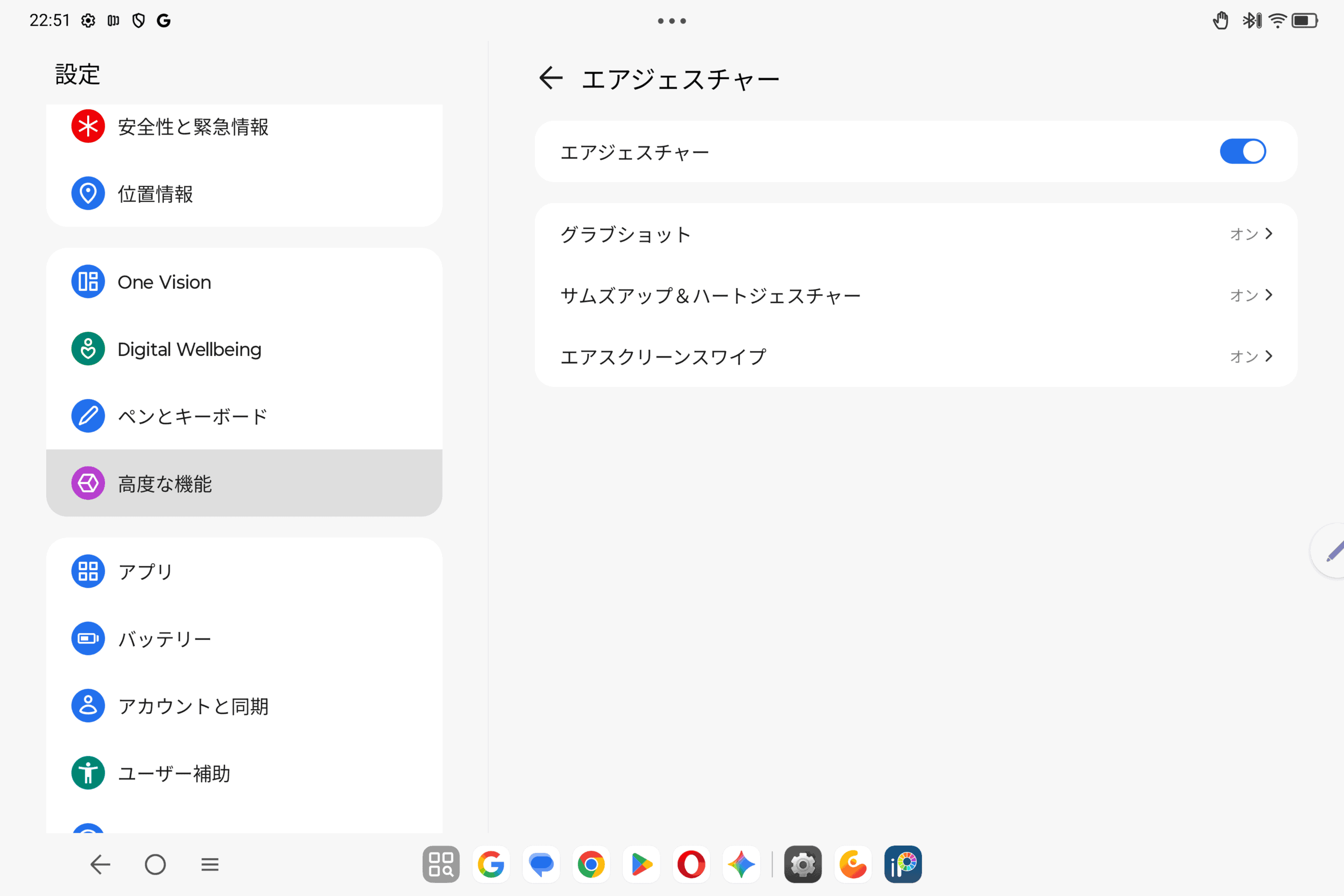Viewport: 1344px width, 896px height.
Task: Tap the home circle navigation button
Action: pos(155,865)
